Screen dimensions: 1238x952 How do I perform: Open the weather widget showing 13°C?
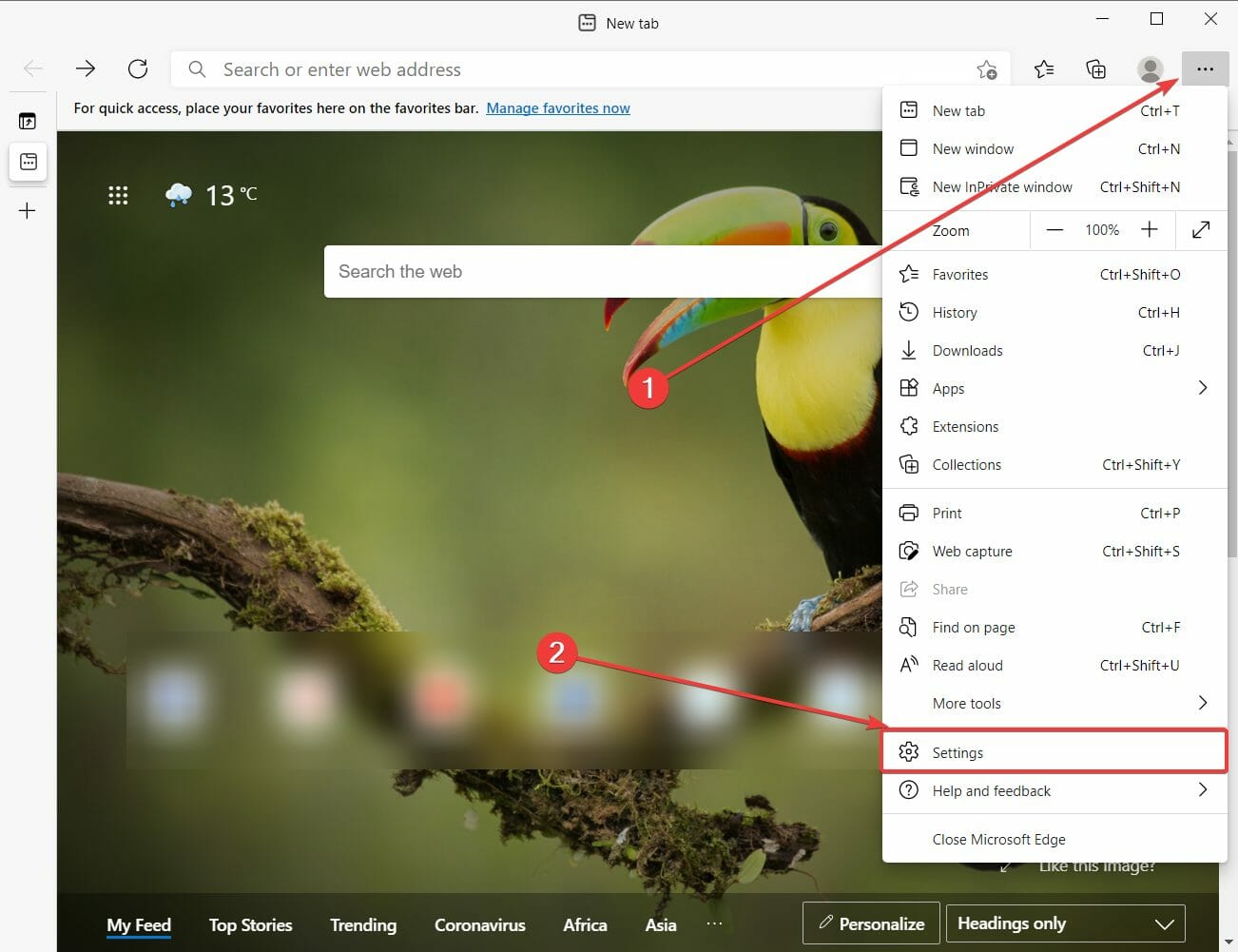tap(209, 195)
